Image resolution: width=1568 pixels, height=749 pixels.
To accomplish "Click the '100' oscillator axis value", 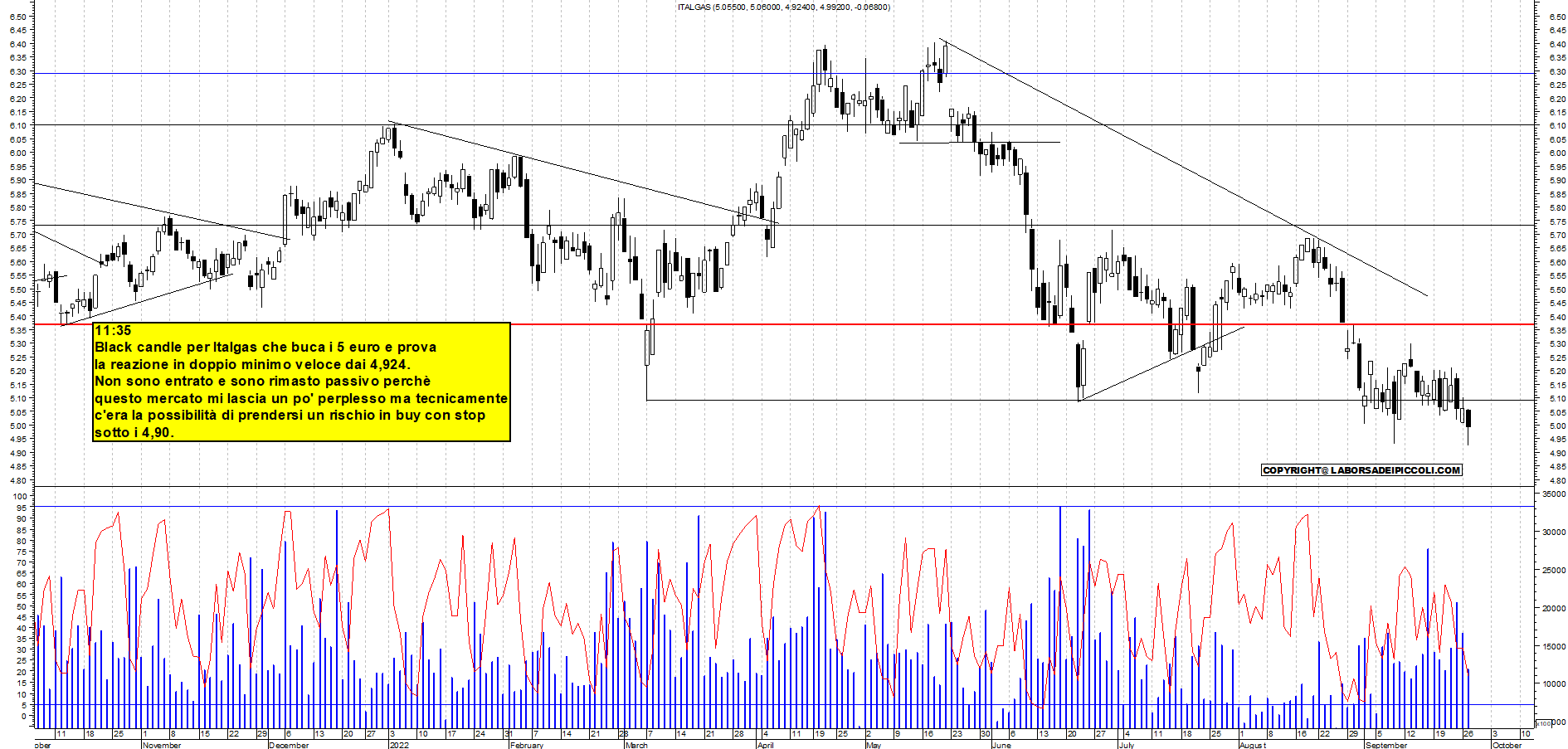I will (x=18, y=496).
